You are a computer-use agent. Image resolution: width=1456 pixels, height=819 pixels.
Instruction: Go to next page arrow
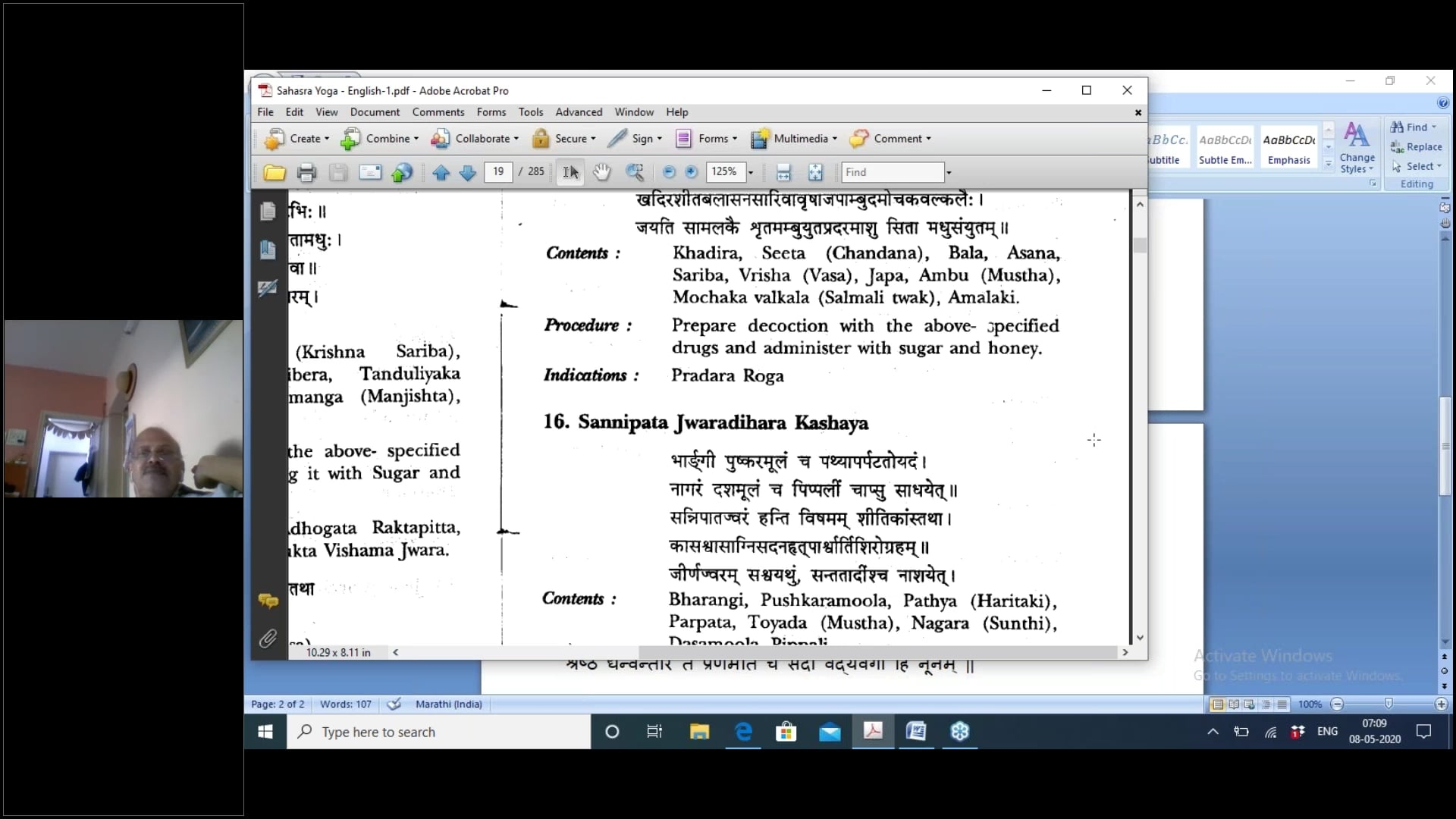pyautogui.click(x=468, y=173)
